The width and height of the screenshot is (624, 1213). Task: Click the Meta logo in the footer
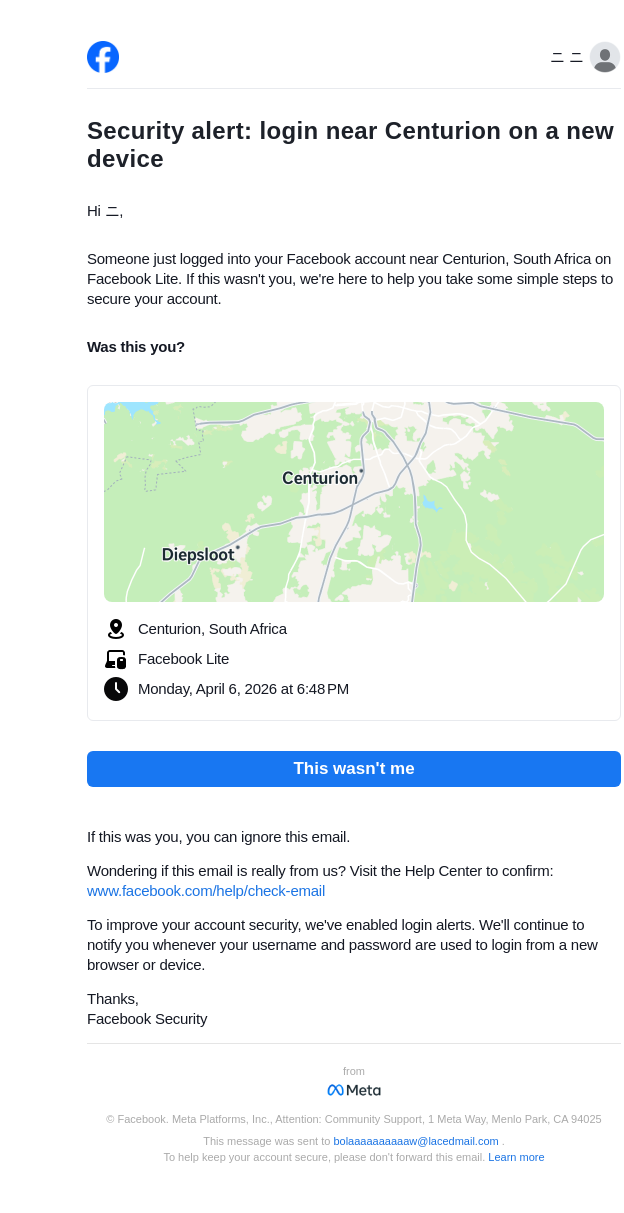tap(354, 1090)
